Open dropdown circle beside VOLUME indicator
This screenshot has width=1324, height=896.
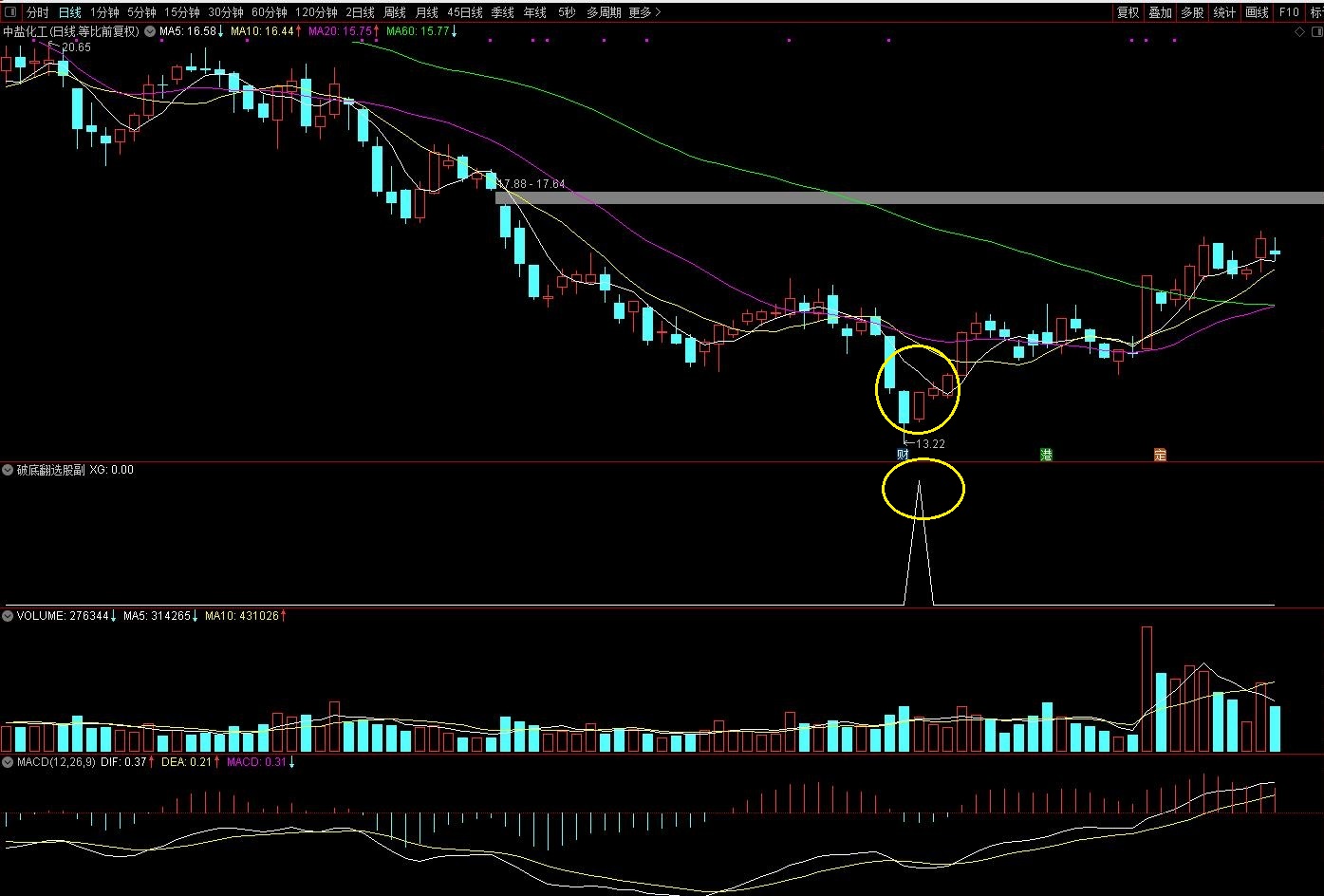pos(9,616)
